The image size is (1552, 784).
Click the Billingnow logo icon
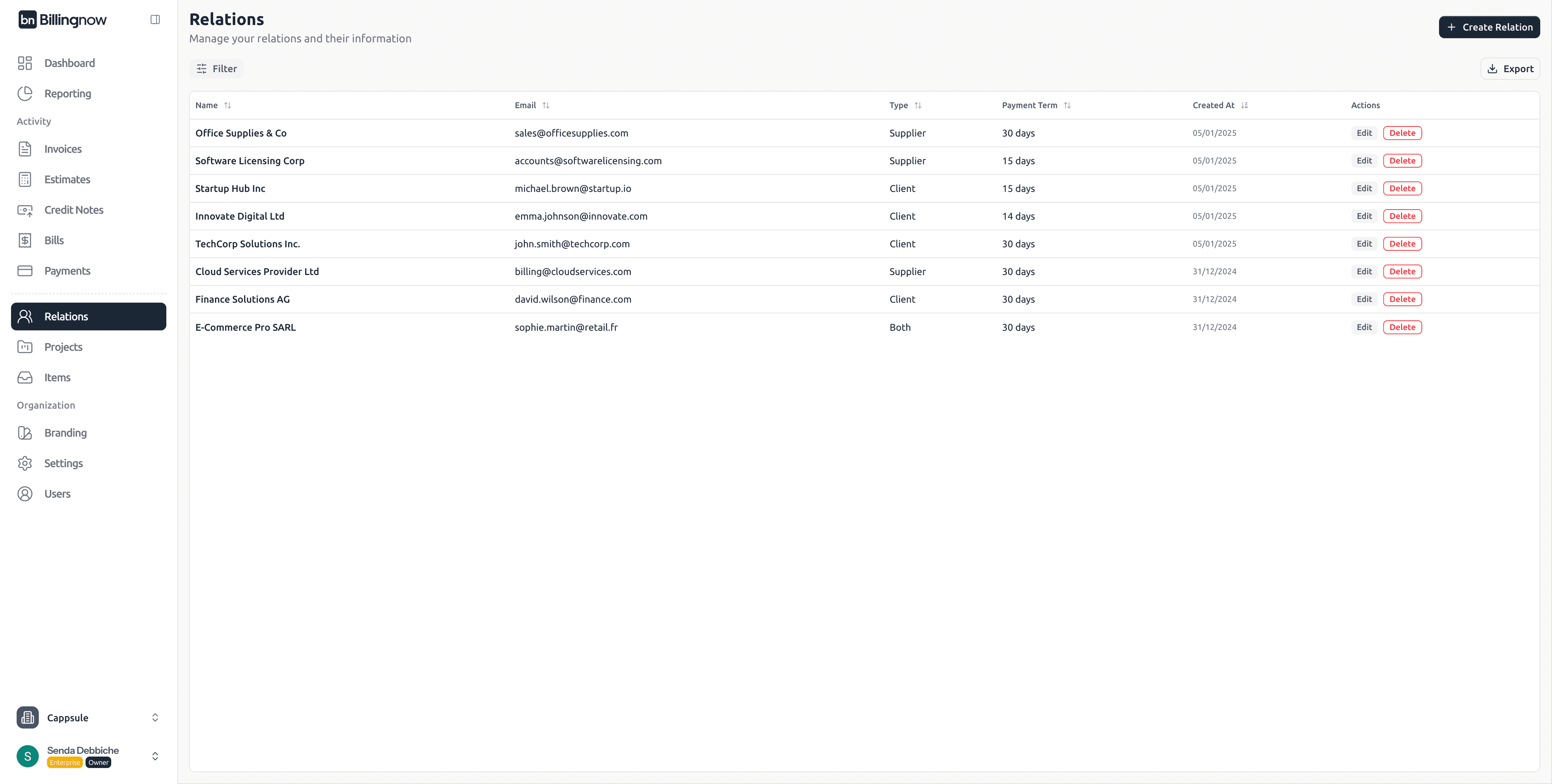click(x=27, y=20)
